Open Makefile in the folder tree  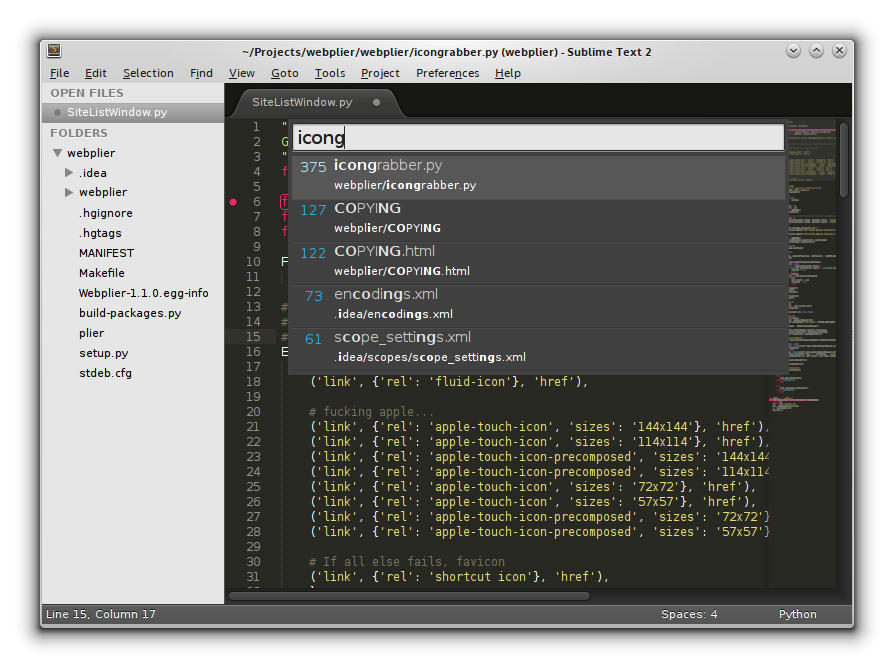[101, 273]
